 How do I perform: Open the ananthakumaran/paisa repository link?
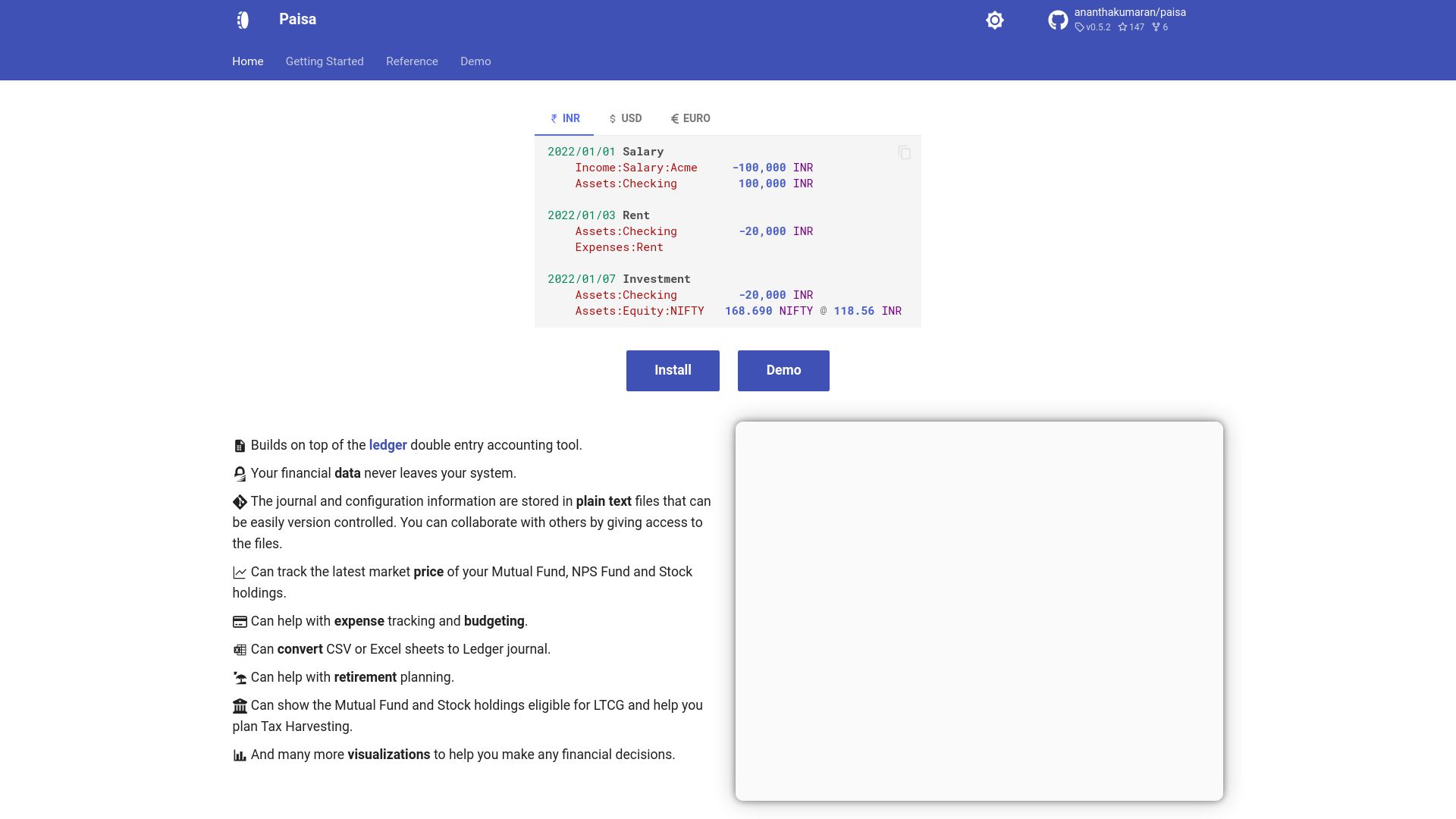pos(1130,12)
